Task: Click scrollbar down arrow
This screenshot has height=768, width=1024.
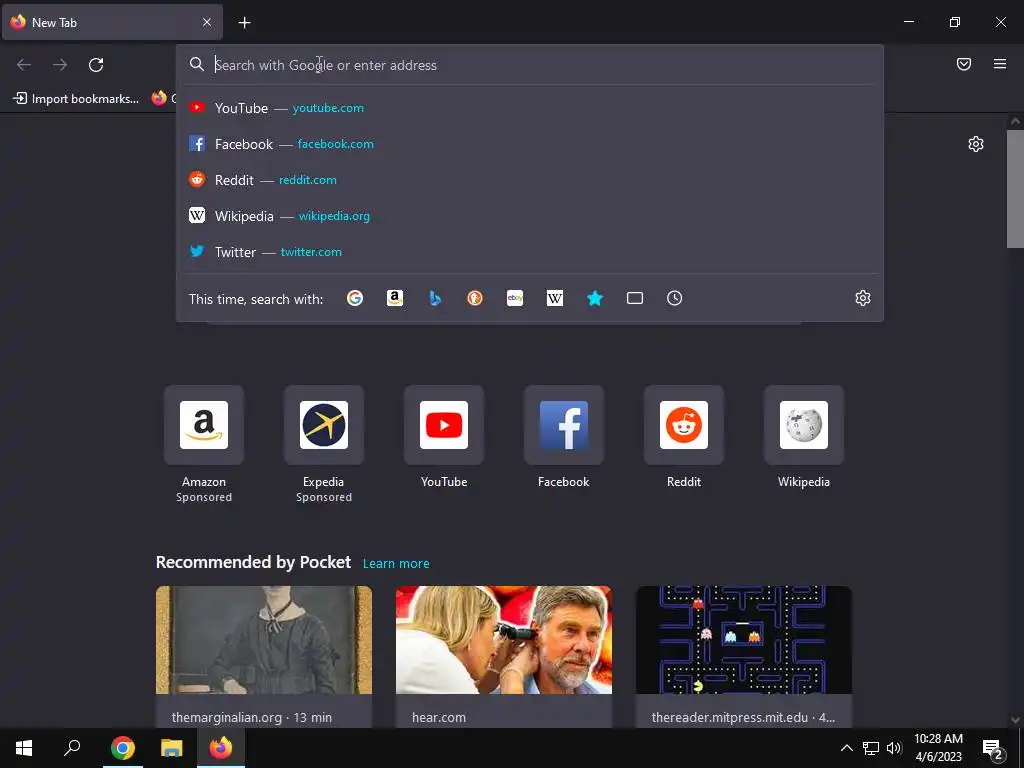Action: 1015,720
